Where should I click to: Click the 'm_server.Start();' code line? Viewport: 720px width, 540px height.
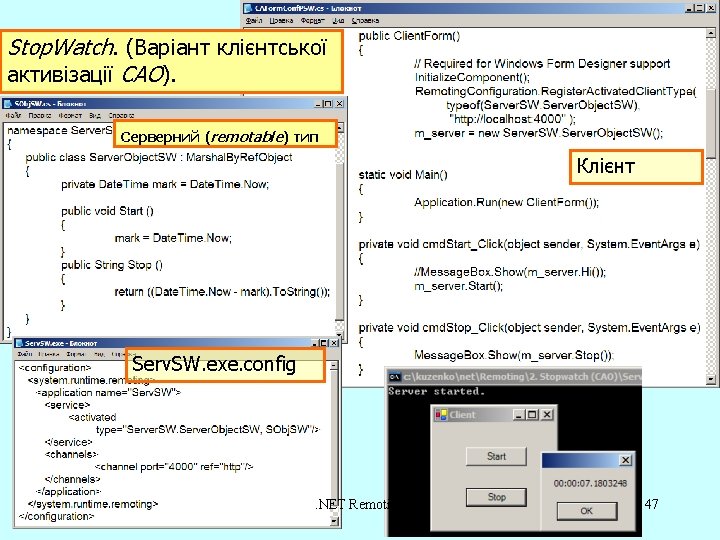pos(458,286)
